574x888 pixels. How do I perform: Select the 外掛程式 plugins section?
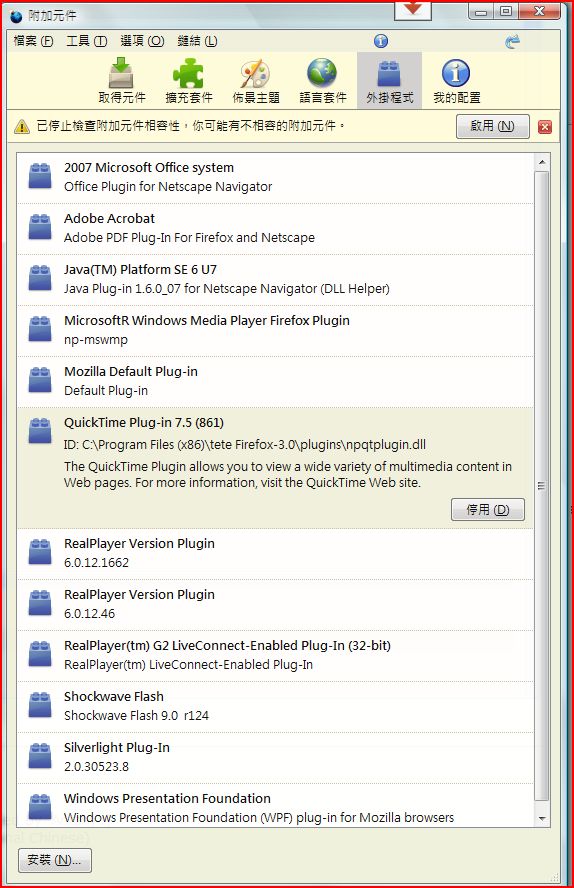pos(389,80)
